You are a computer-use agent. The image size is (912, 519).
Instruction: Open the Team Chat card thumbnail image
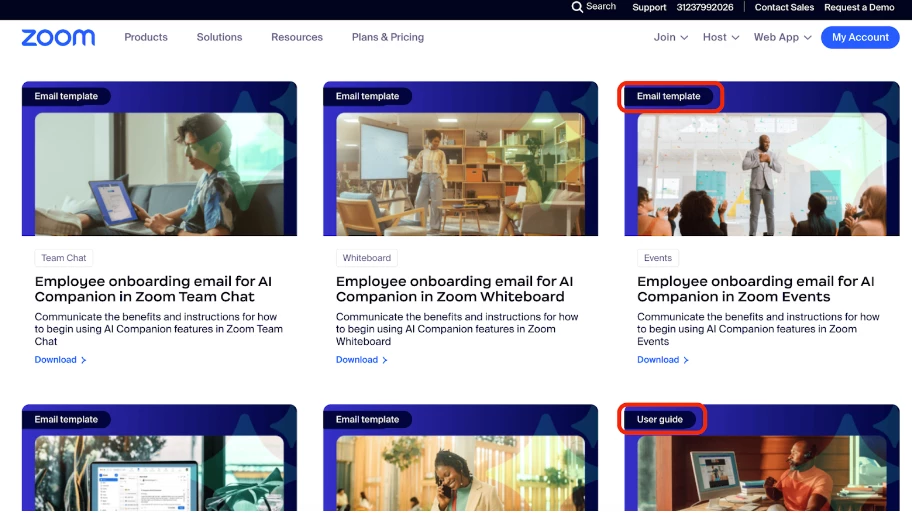[x=159, y=174]
